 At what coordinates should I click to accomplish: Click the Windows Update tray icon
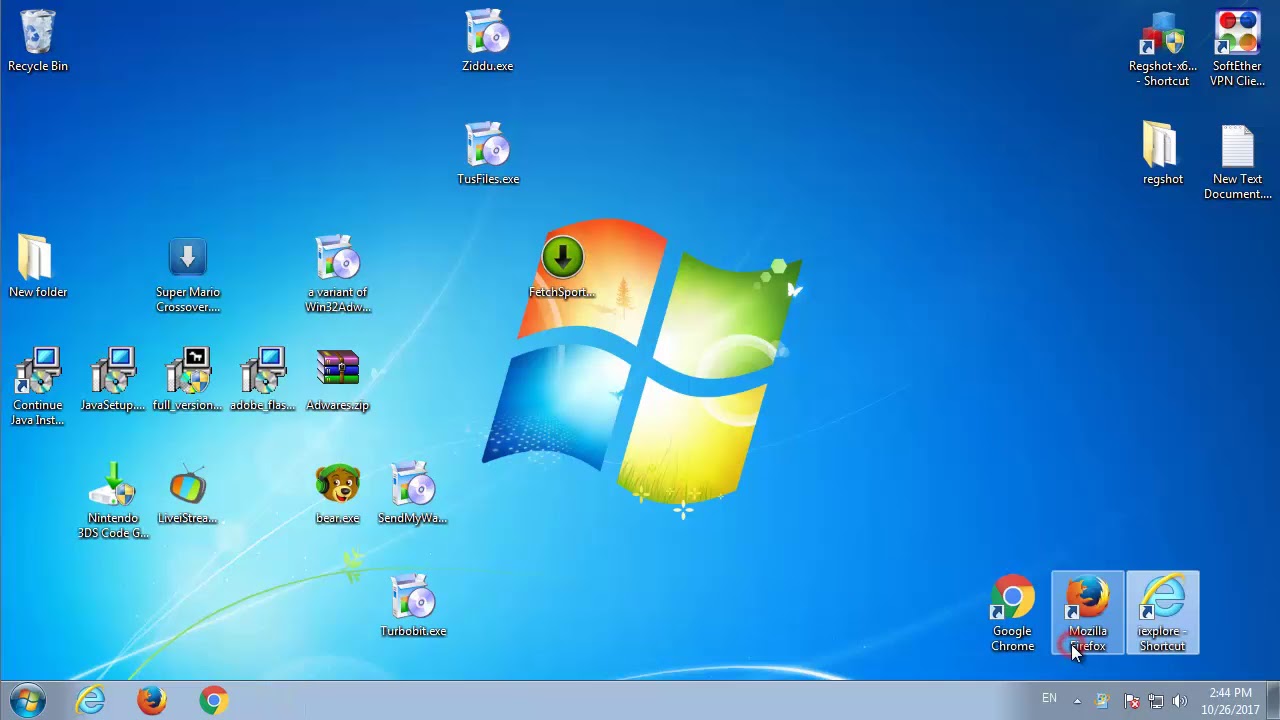[1102, 701]
